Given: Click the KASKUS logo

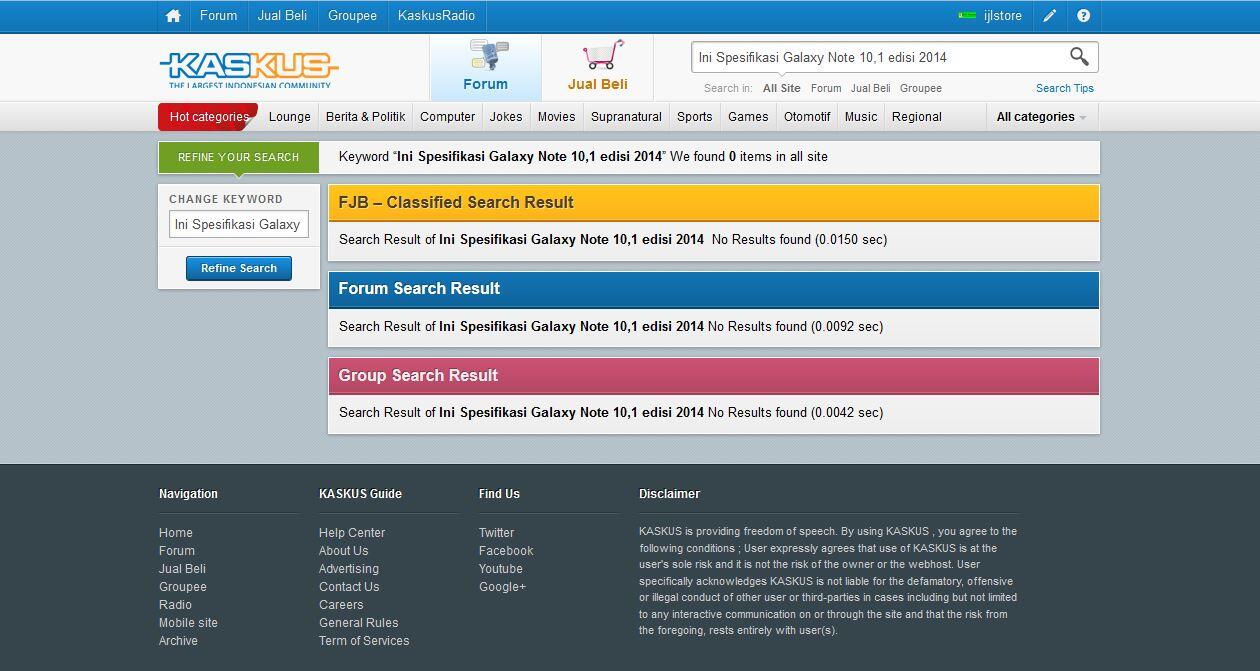Looking at the screenshot, I should pyautogui.click(x=249, y=67).
